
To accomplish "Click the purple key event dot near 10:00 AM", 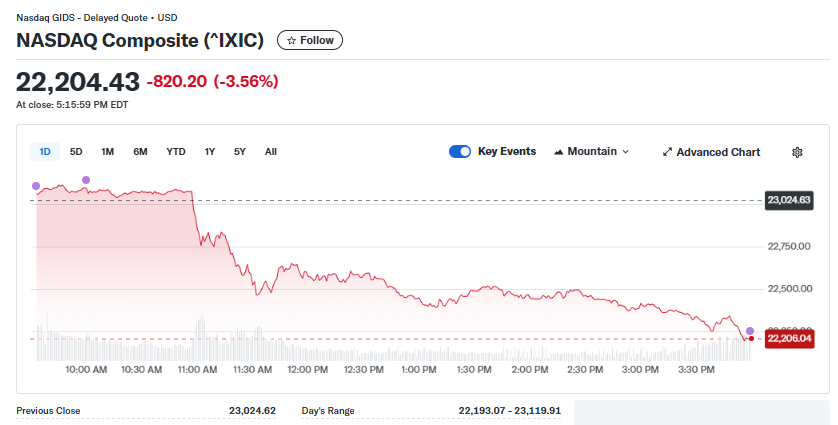I will (x=86, y=180).
